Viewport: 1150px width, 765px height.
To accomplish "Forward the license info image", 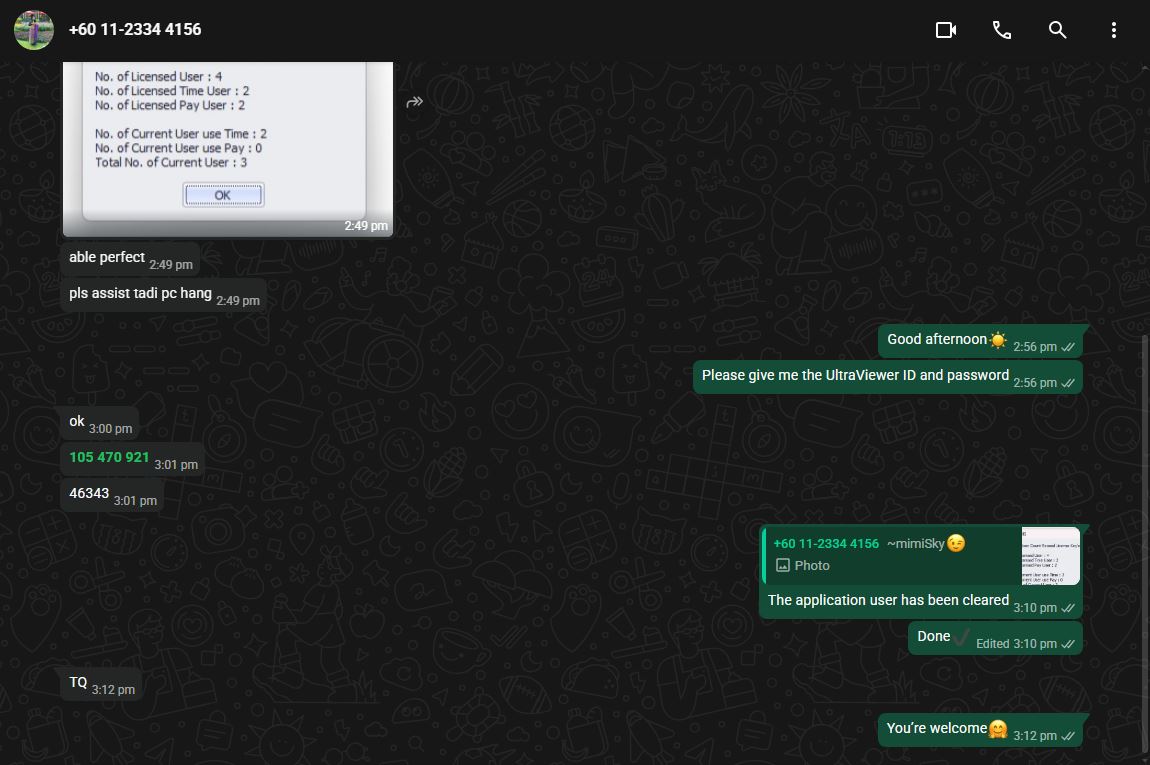I will click(x=414, y=102).
